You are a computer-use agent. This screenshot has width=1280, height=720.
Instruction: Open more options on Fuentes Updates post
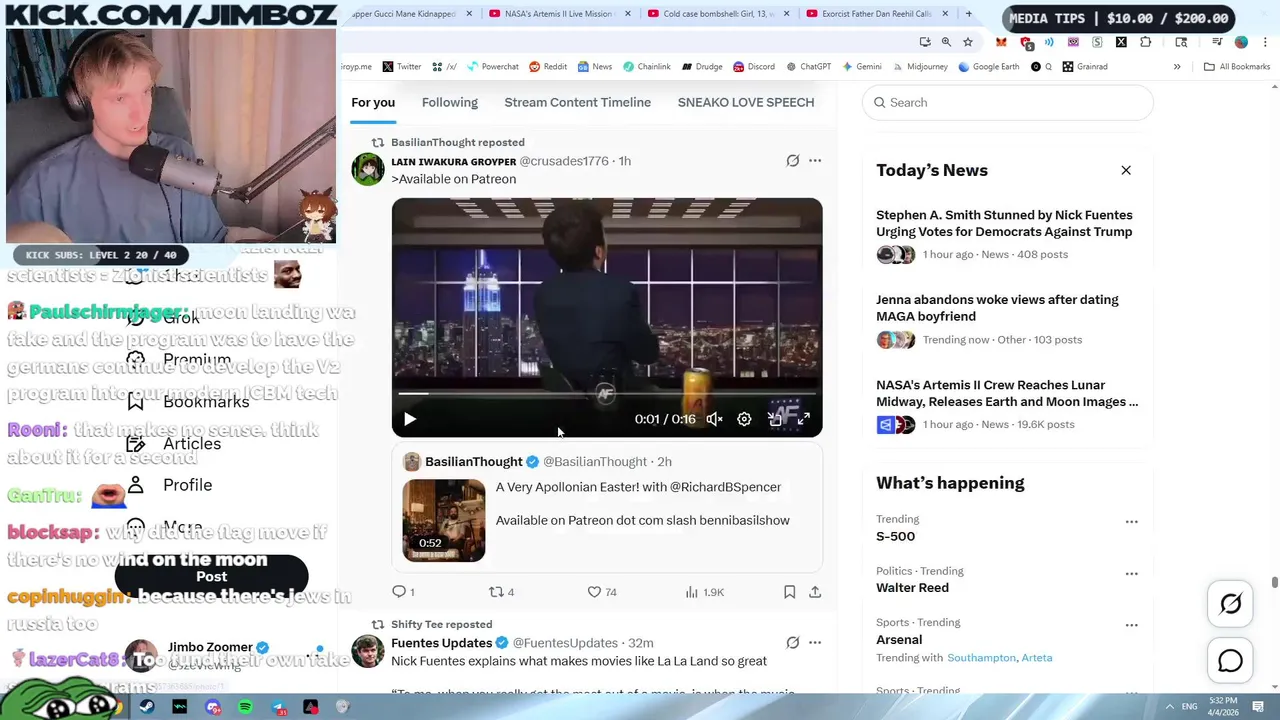point(815,643)
